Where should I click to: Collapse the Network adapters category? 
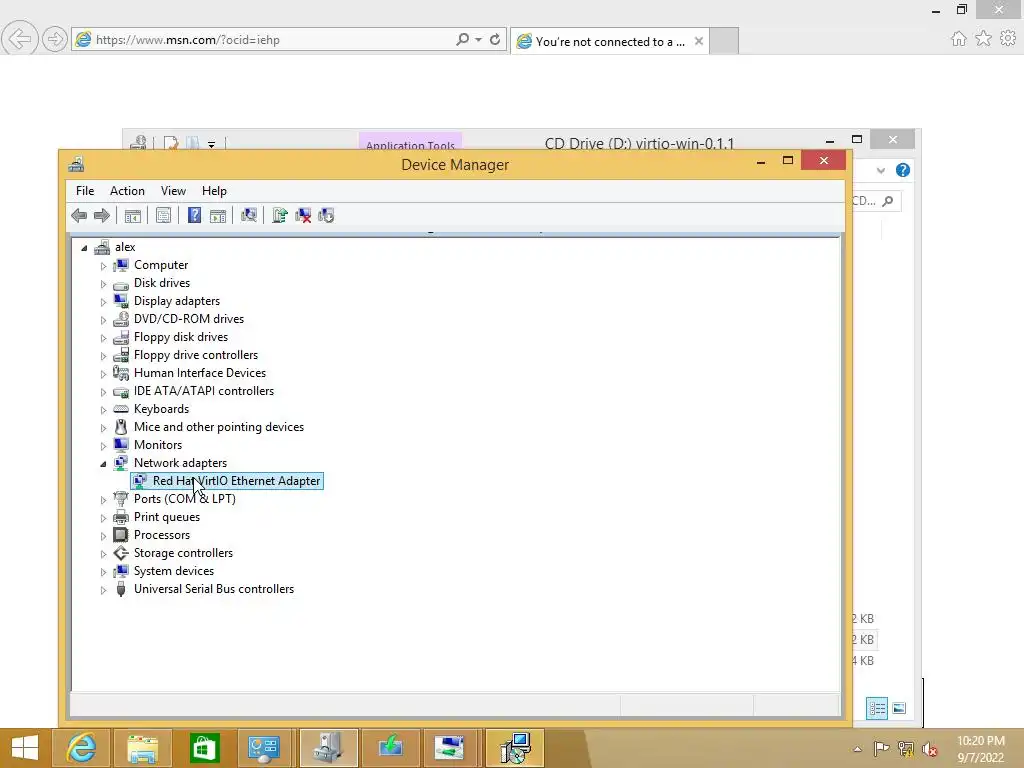click(x=103, y=464)
